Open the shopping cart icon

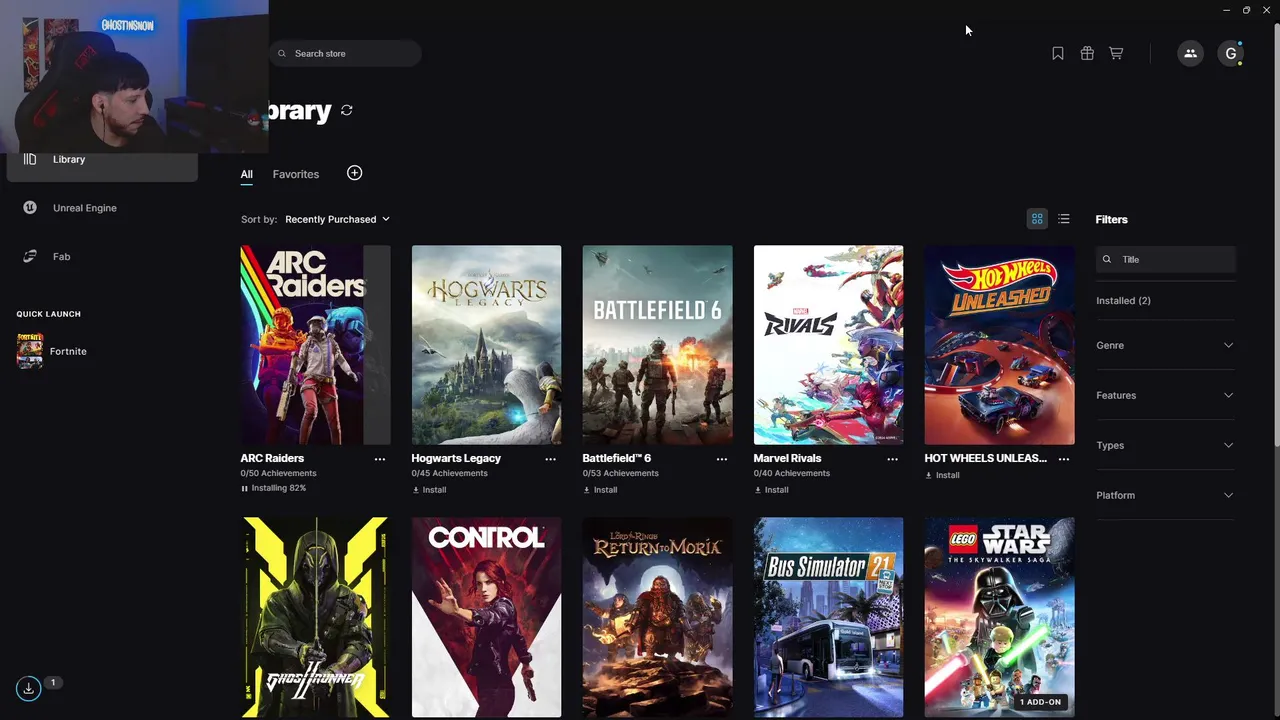(x=1116, y=54)
